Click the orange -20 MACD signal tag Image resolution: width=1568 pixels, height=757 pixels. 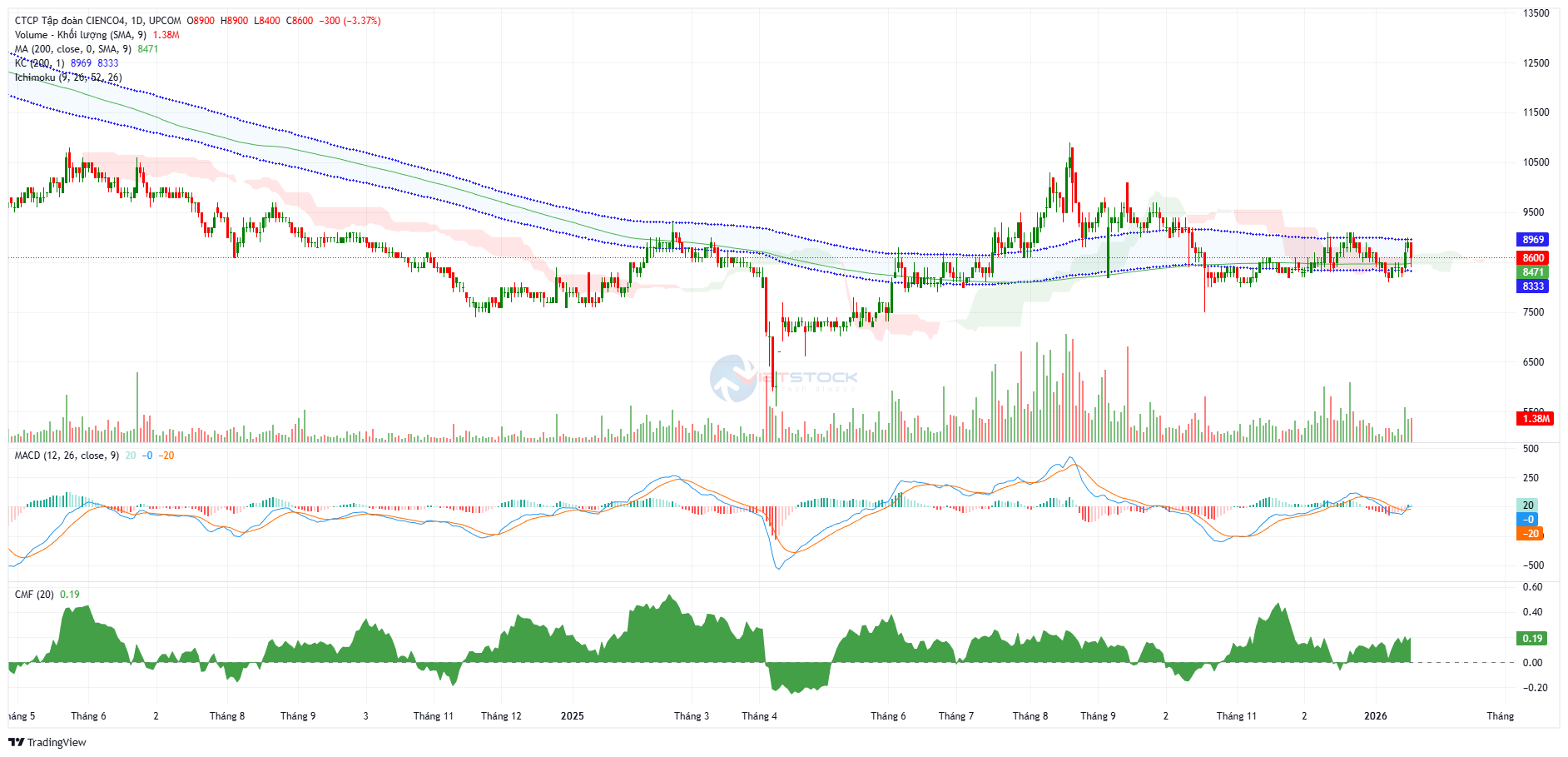[x=1531, y=534]
